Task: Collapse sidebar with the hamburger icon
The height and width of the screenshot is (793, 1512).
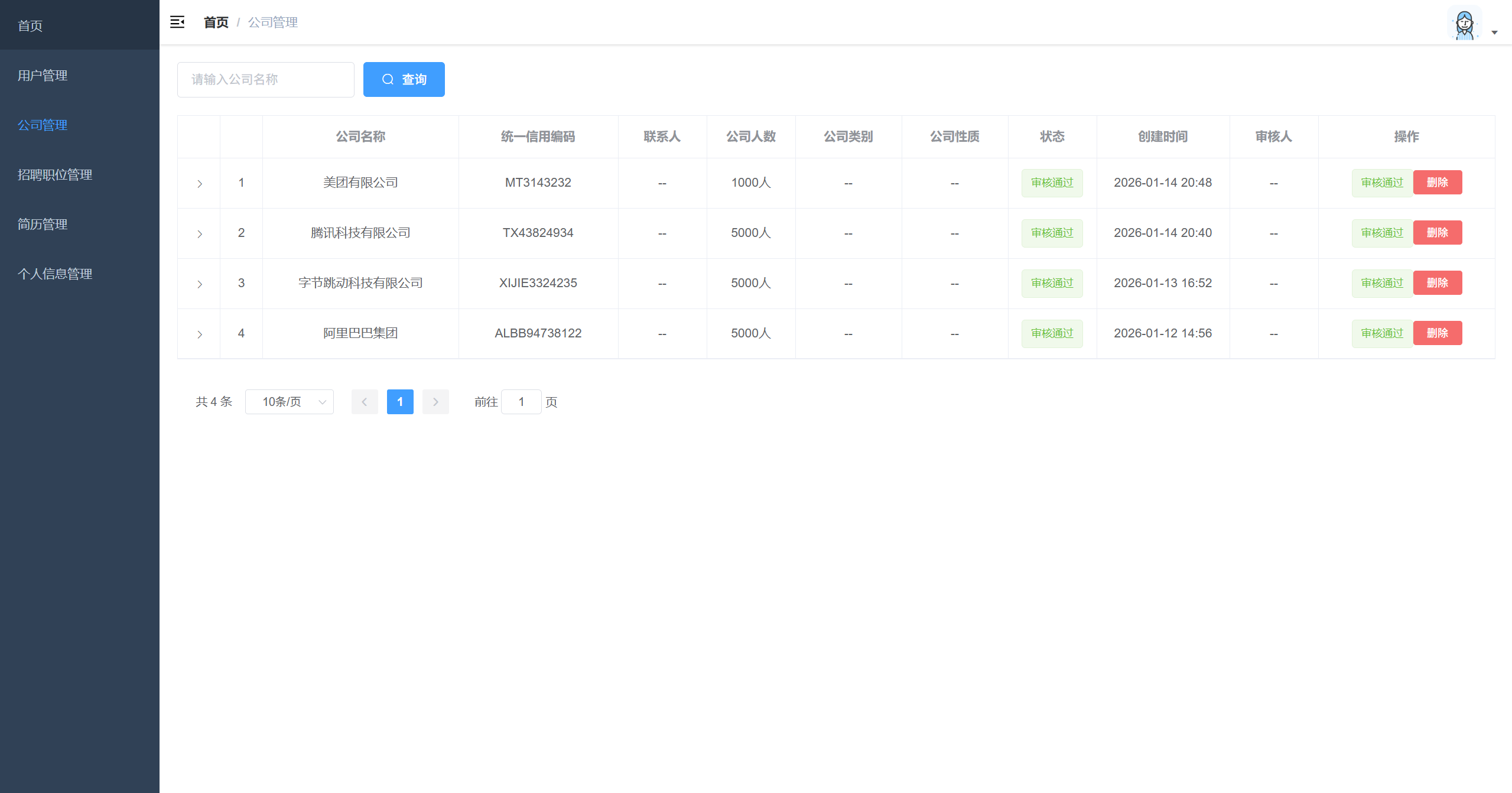Action: point(177,22)
